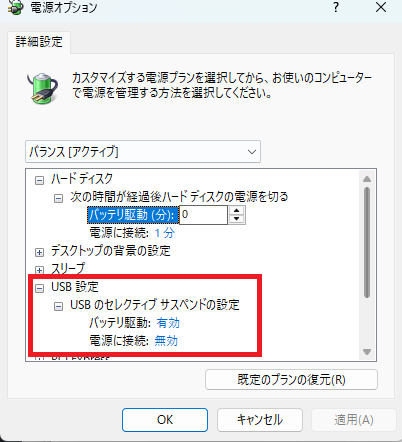402x442 pixels.
Task: Click the USB バッテリ駆動 有効 value
Action: point(168,323)
